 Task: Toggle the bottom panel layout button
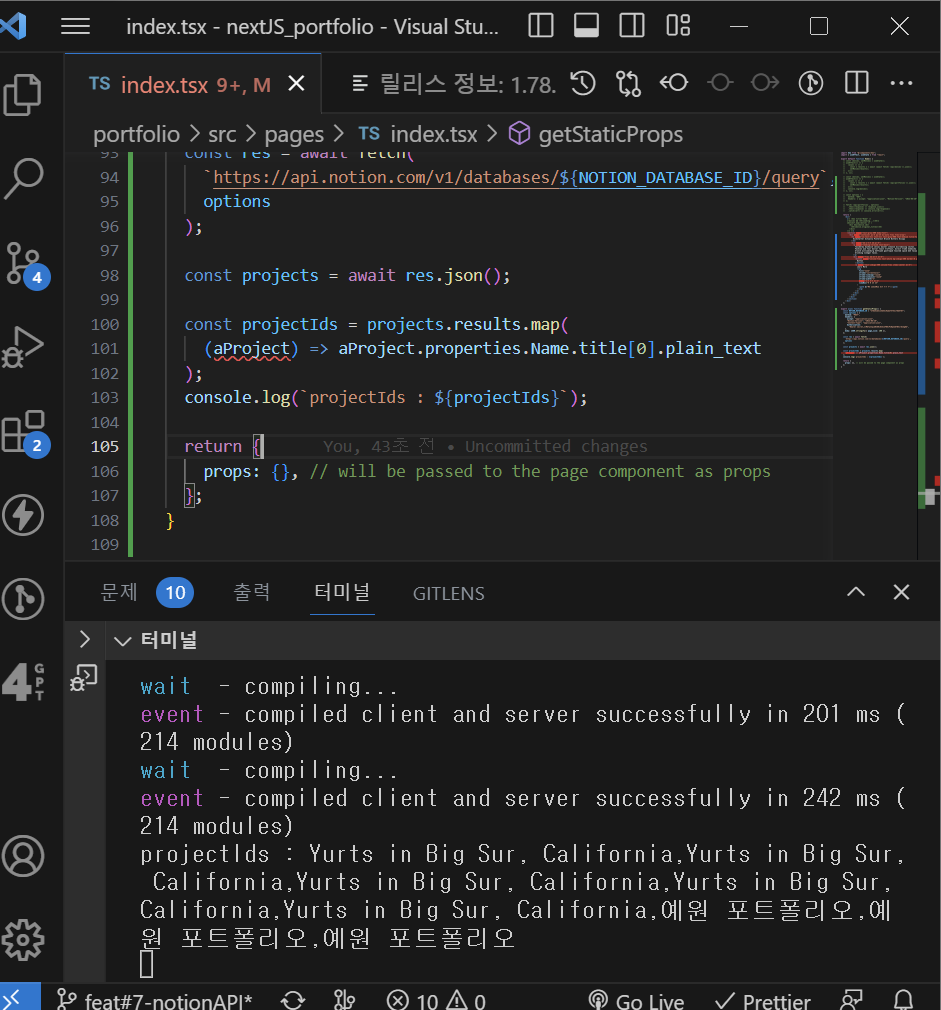587,27
